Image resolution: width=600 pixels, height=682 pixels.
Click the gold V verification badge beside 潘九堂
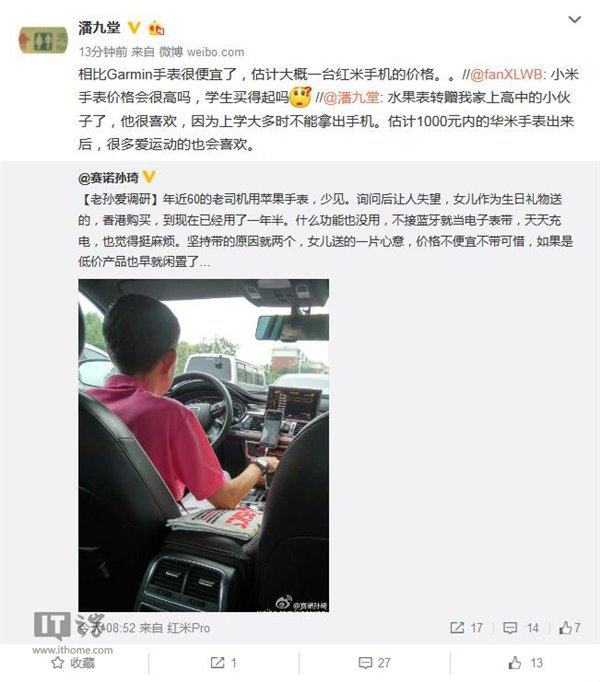[134, 28]
